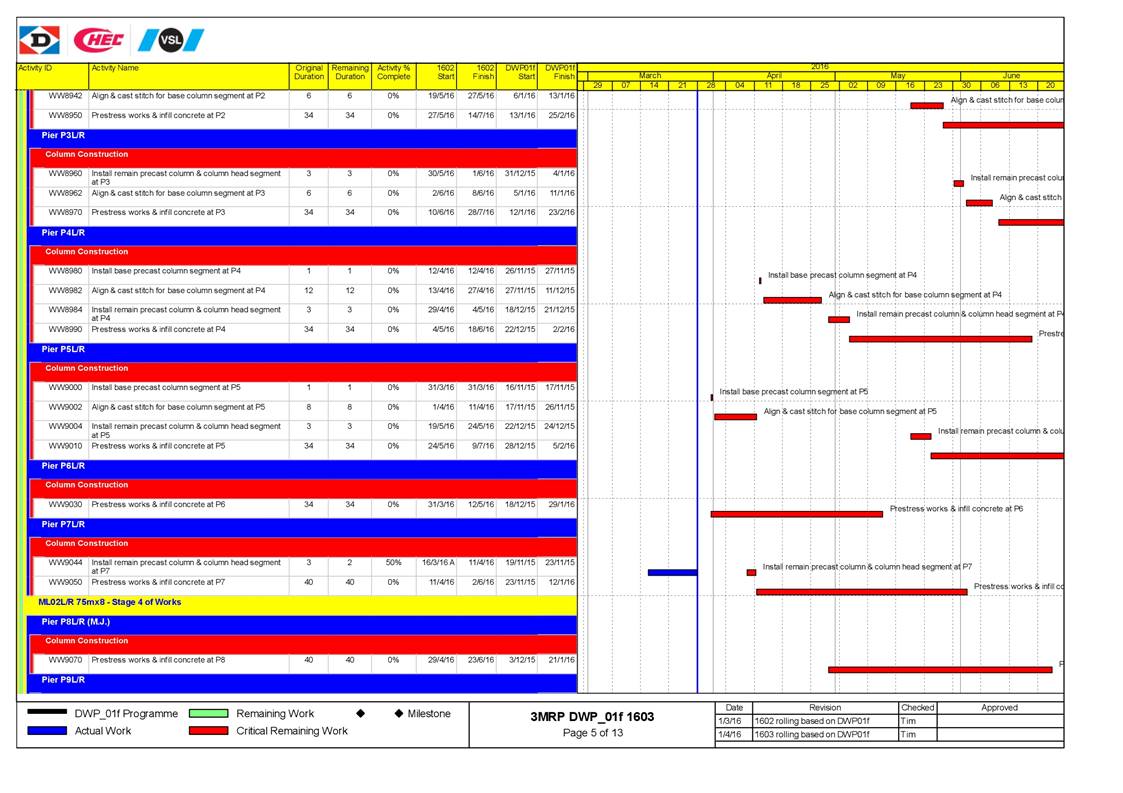This screenshot has height=793, width=1123.
Task: Click the April month header in the timeline
Action: pyautogui.click(x=774, y=75)
